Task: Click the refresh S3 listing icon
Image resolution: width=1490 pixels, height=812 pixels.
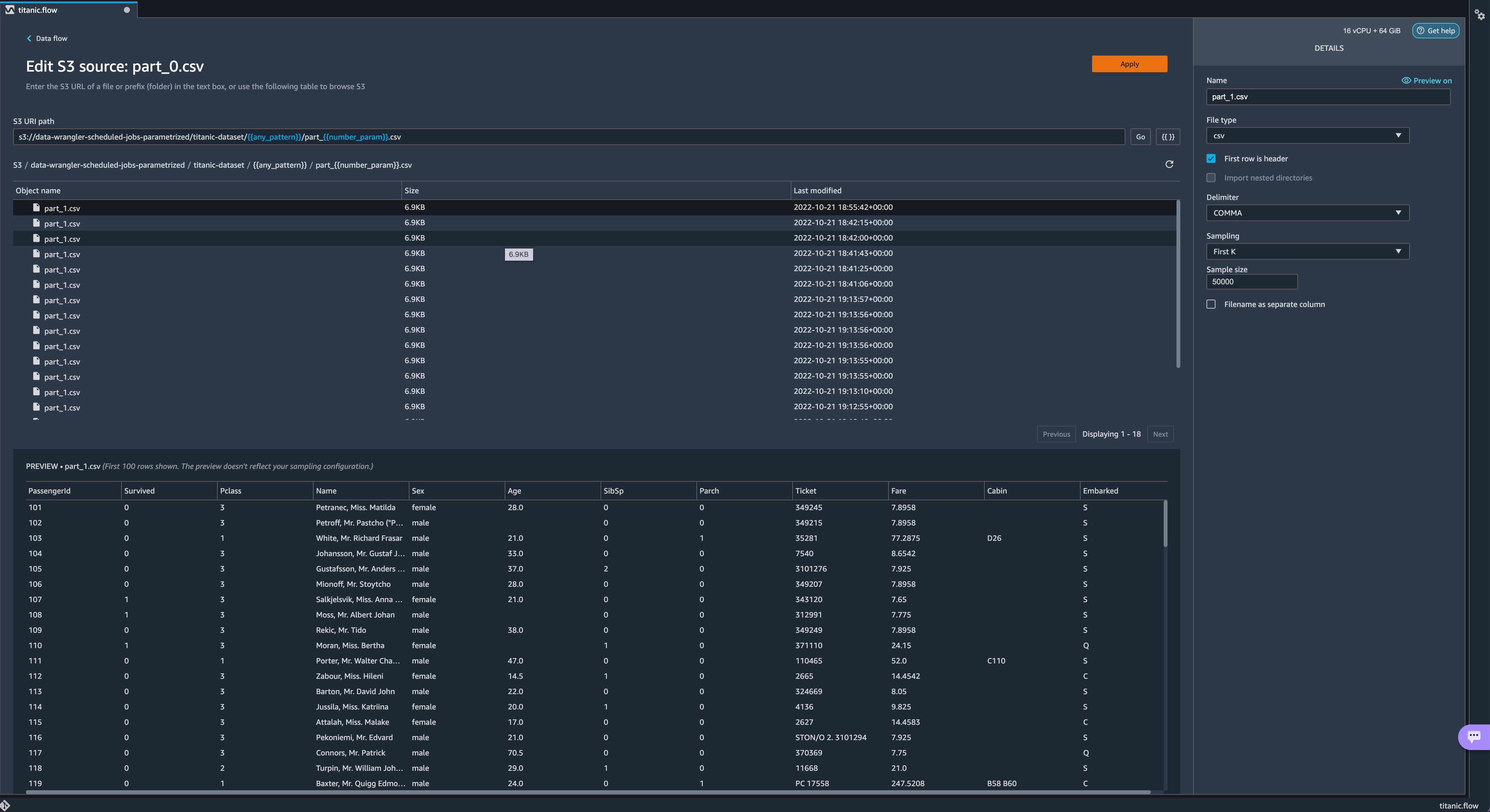Action: pos(1169,165)
